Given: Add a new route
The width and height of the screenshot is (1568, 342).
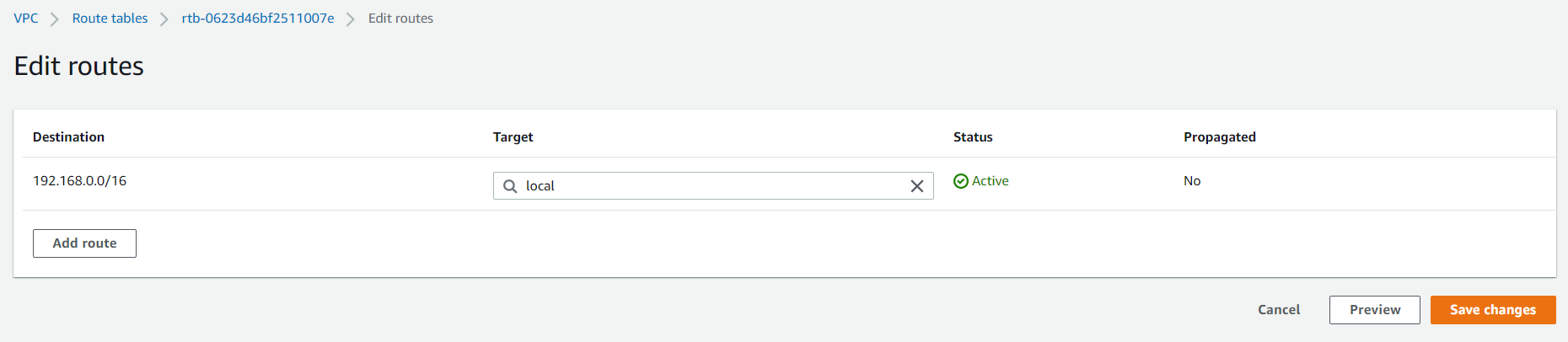Looking at the screenshot, I should (84, 243).
